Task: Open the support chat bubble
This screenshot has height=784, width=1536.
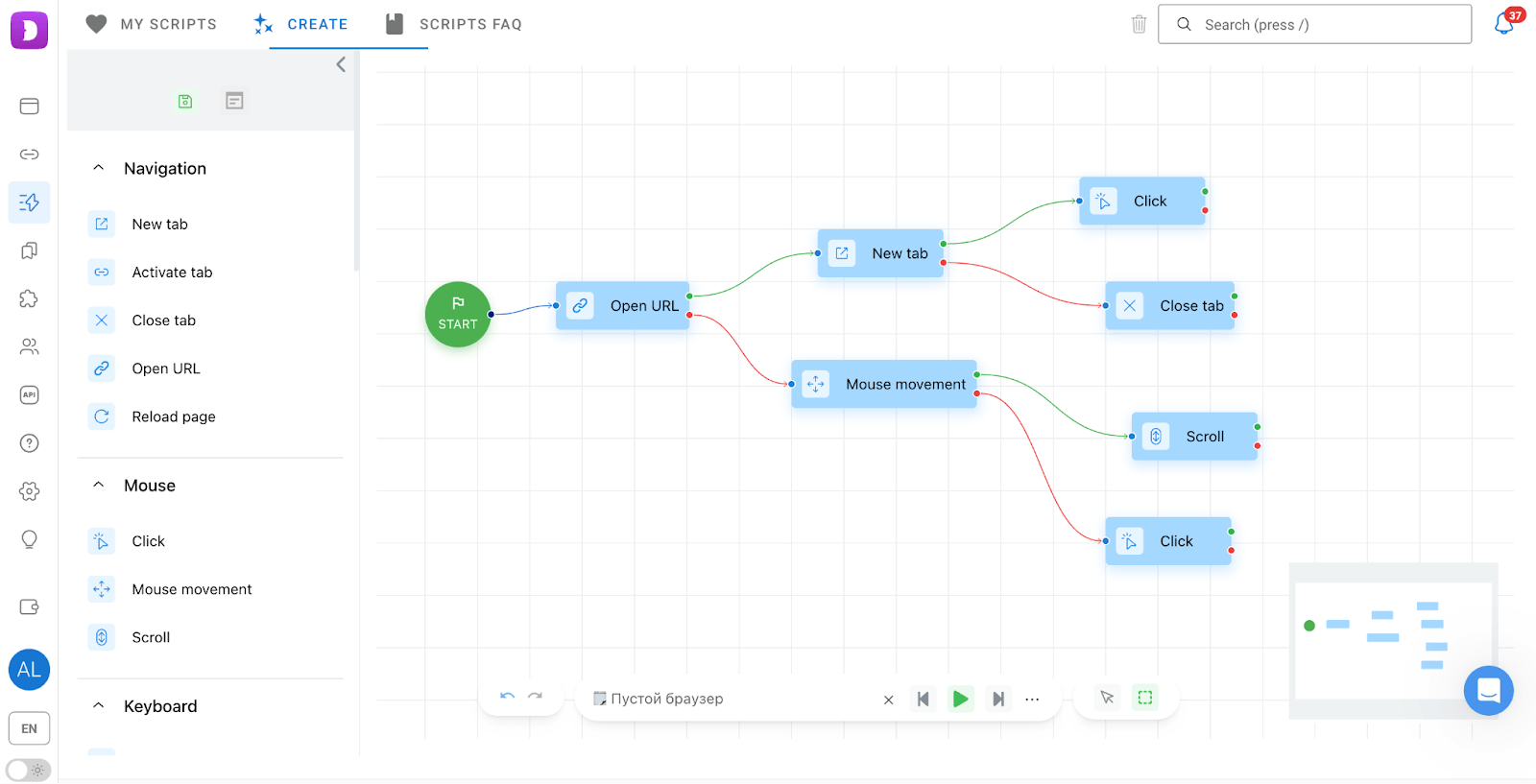Action: tap(1488, 690)
